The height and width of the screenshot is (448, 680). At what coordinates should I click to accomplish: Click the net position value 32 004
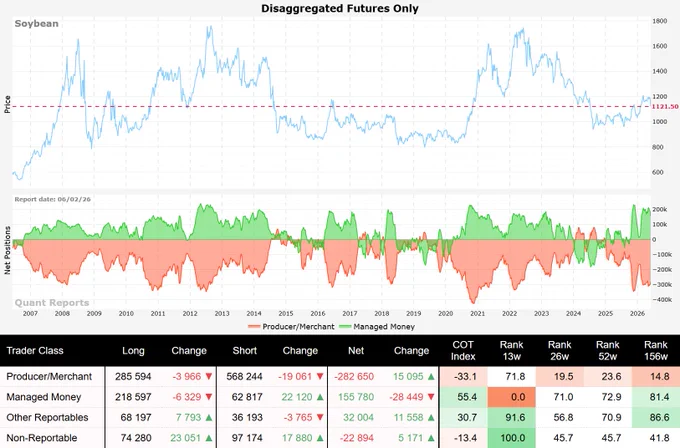click(358, 417)
